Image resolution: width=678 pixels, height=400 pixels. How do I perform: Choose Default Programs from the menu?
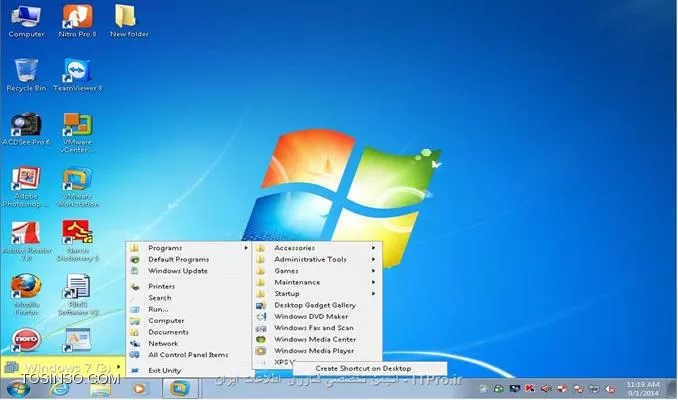coord(189,259)
